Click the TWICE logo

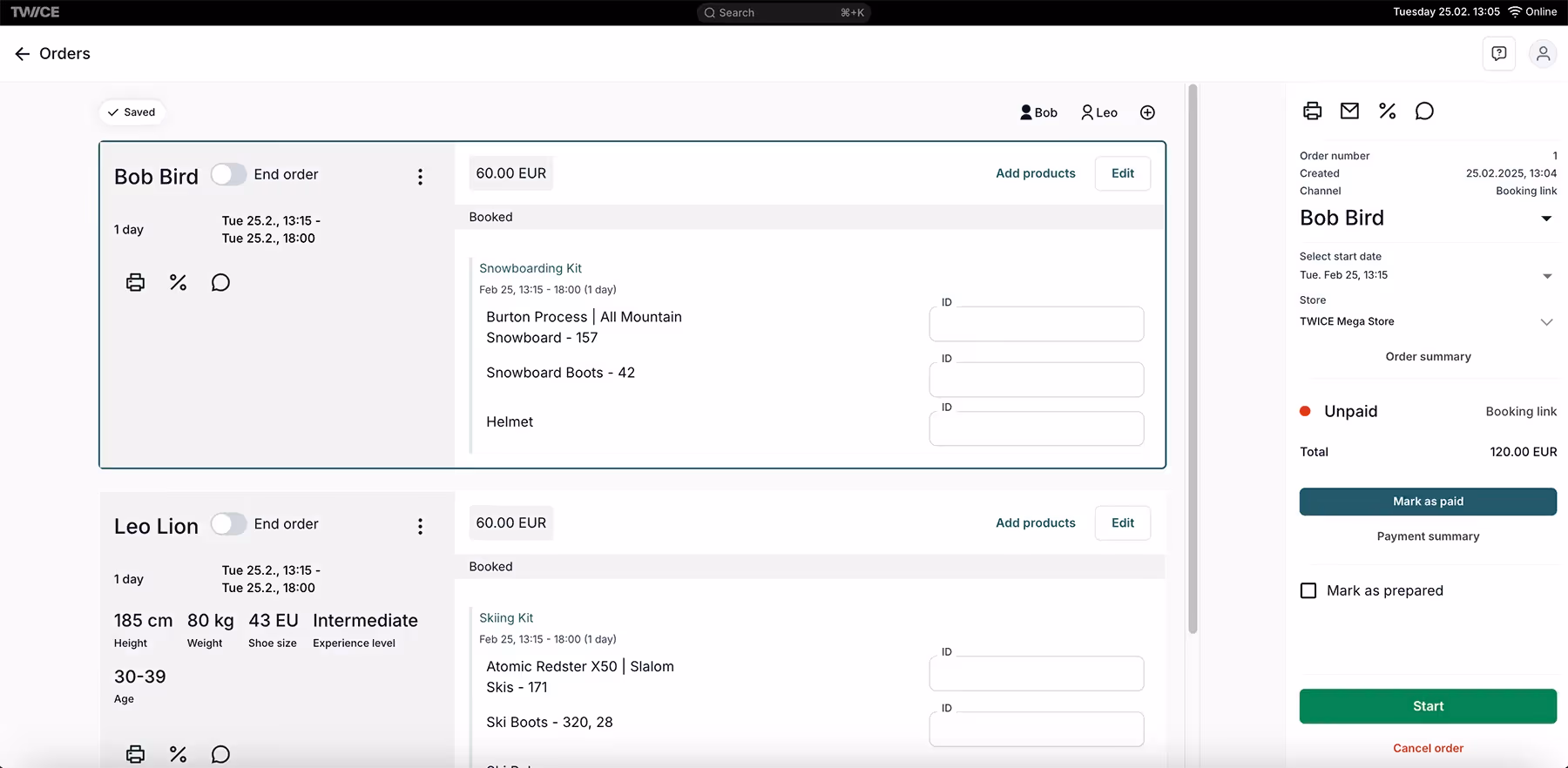pos(35,12)
